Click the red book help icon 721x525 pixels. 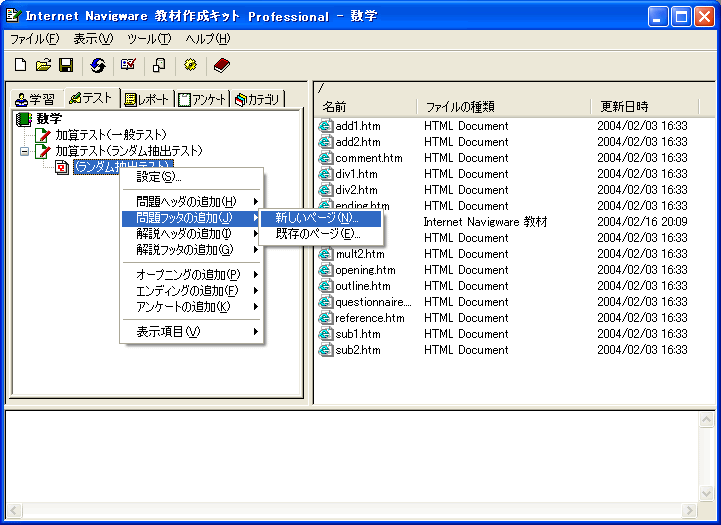coord(222,65)
